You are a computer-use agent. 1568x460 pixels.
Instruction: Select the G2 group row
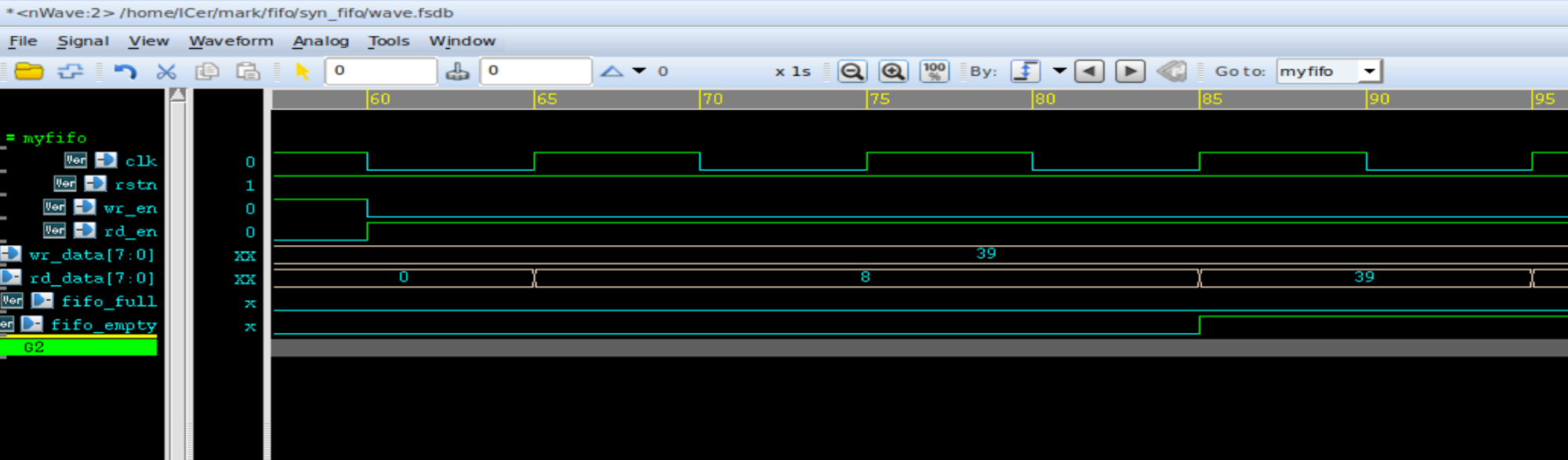[x=78, y=347]
